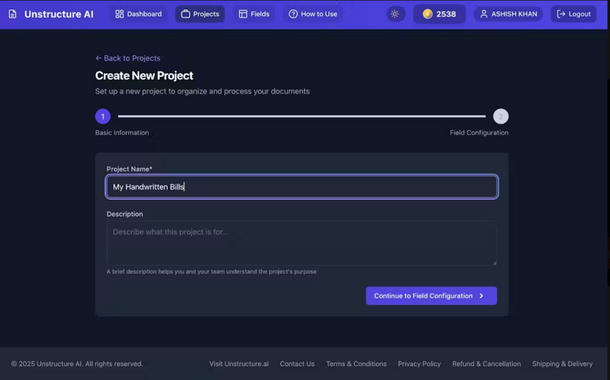Open the ASHISH KHAN user profile

pyautogui.click(x=508, y=14)
